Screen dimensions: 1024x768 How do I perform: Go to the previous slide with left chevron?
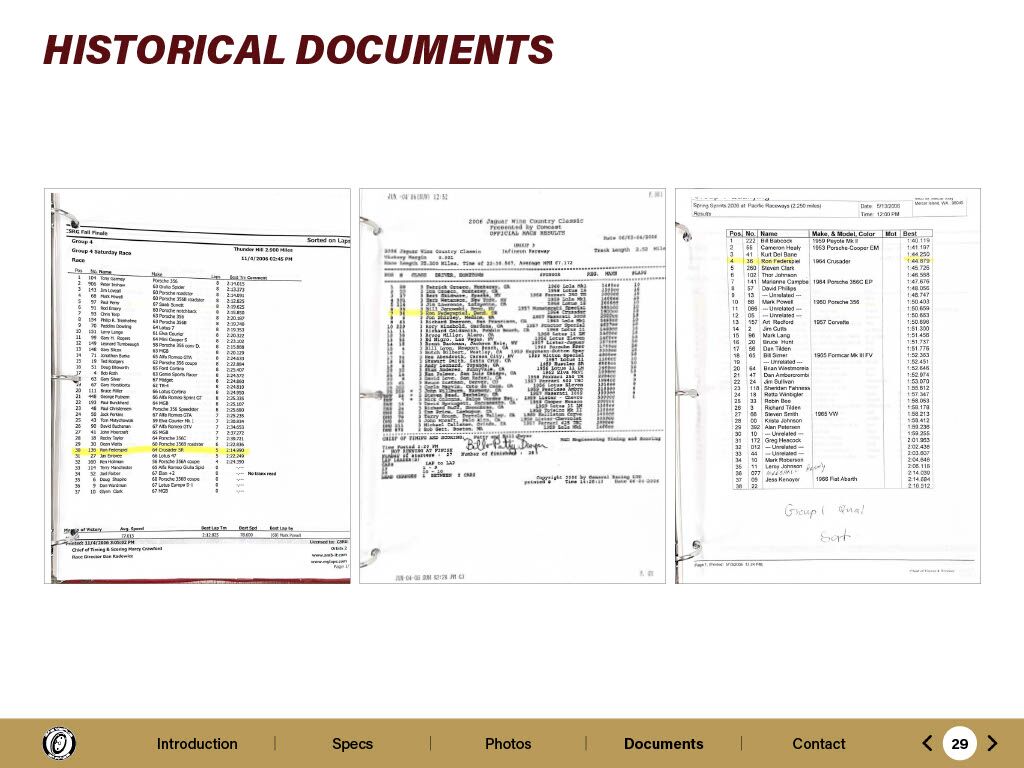click(x=927, y=743)
